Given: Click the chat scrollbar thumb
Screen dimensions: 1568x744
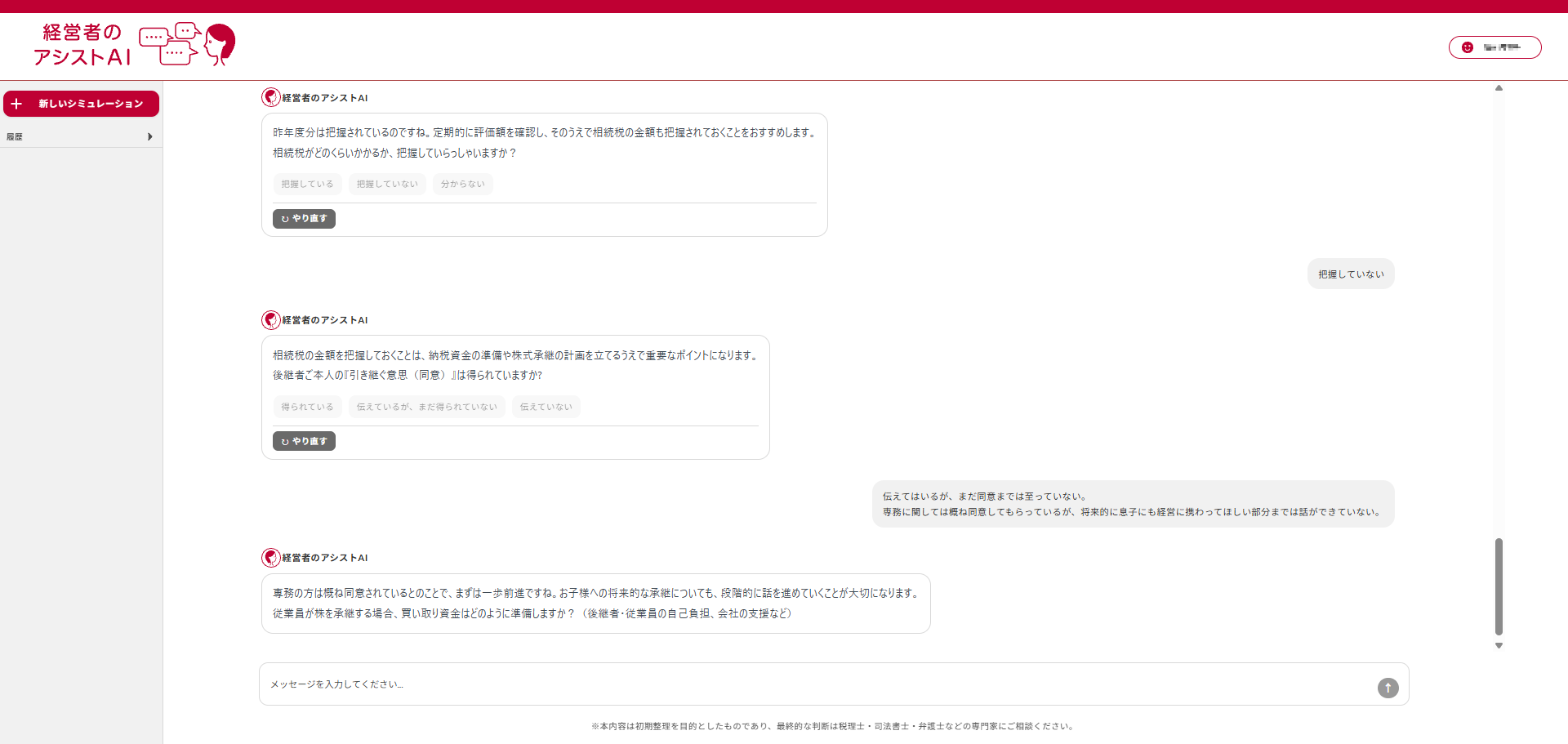Looking at the screenshot, I should click(1499, 586).
